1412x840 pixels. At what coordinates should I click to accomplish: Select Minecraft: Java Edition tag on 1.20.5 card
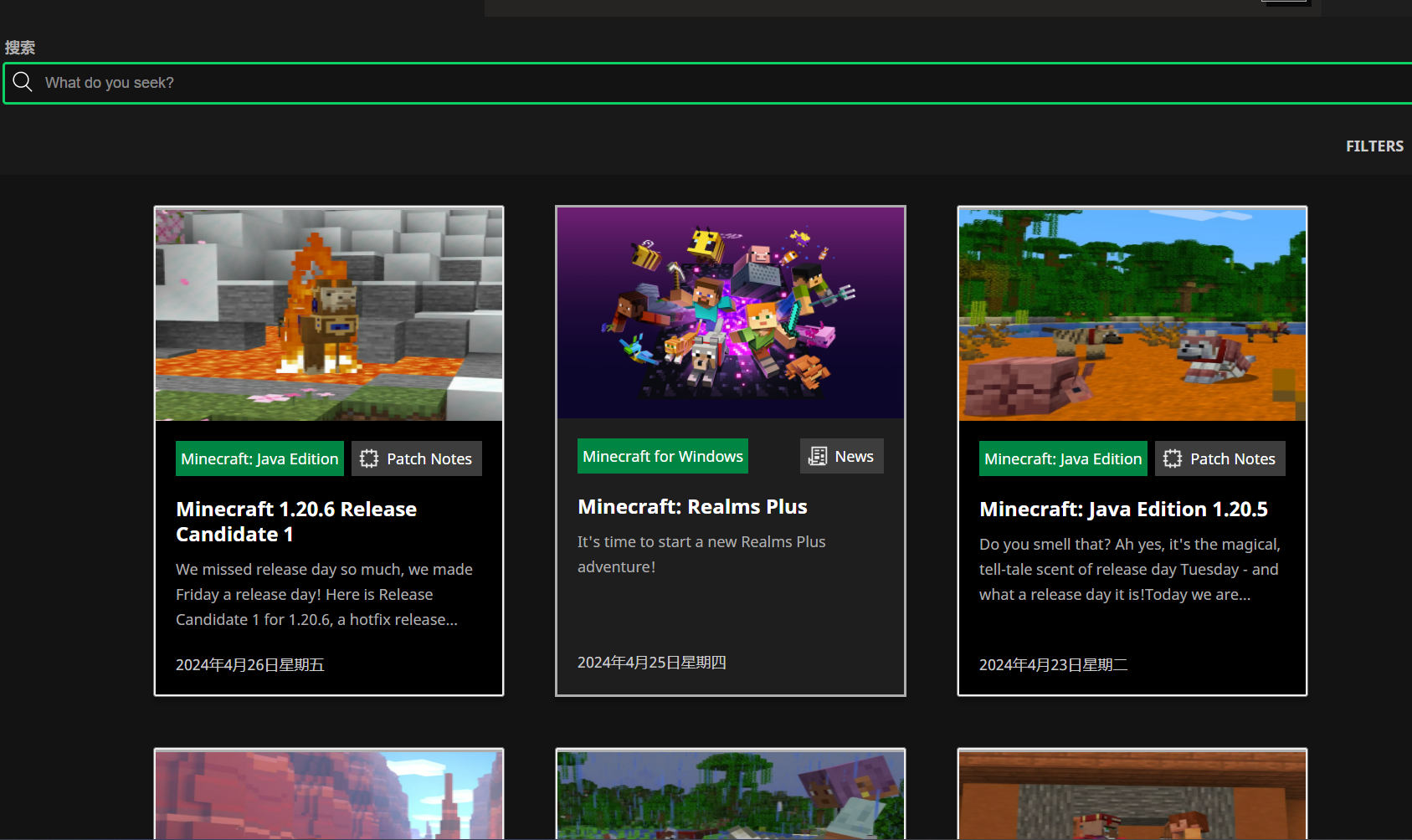(1063, 458)
